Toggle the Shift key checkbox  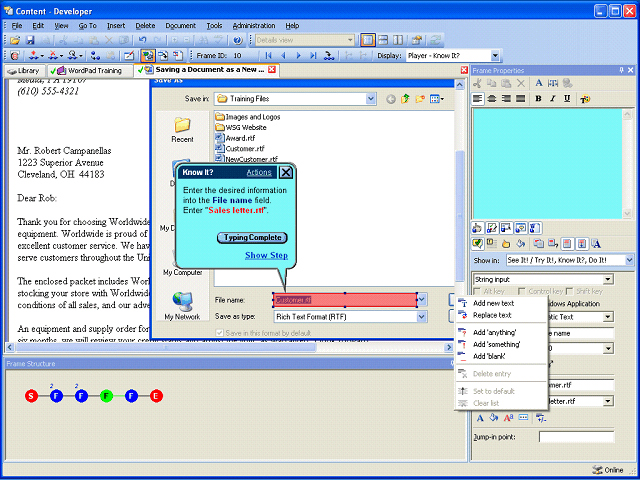569,291
